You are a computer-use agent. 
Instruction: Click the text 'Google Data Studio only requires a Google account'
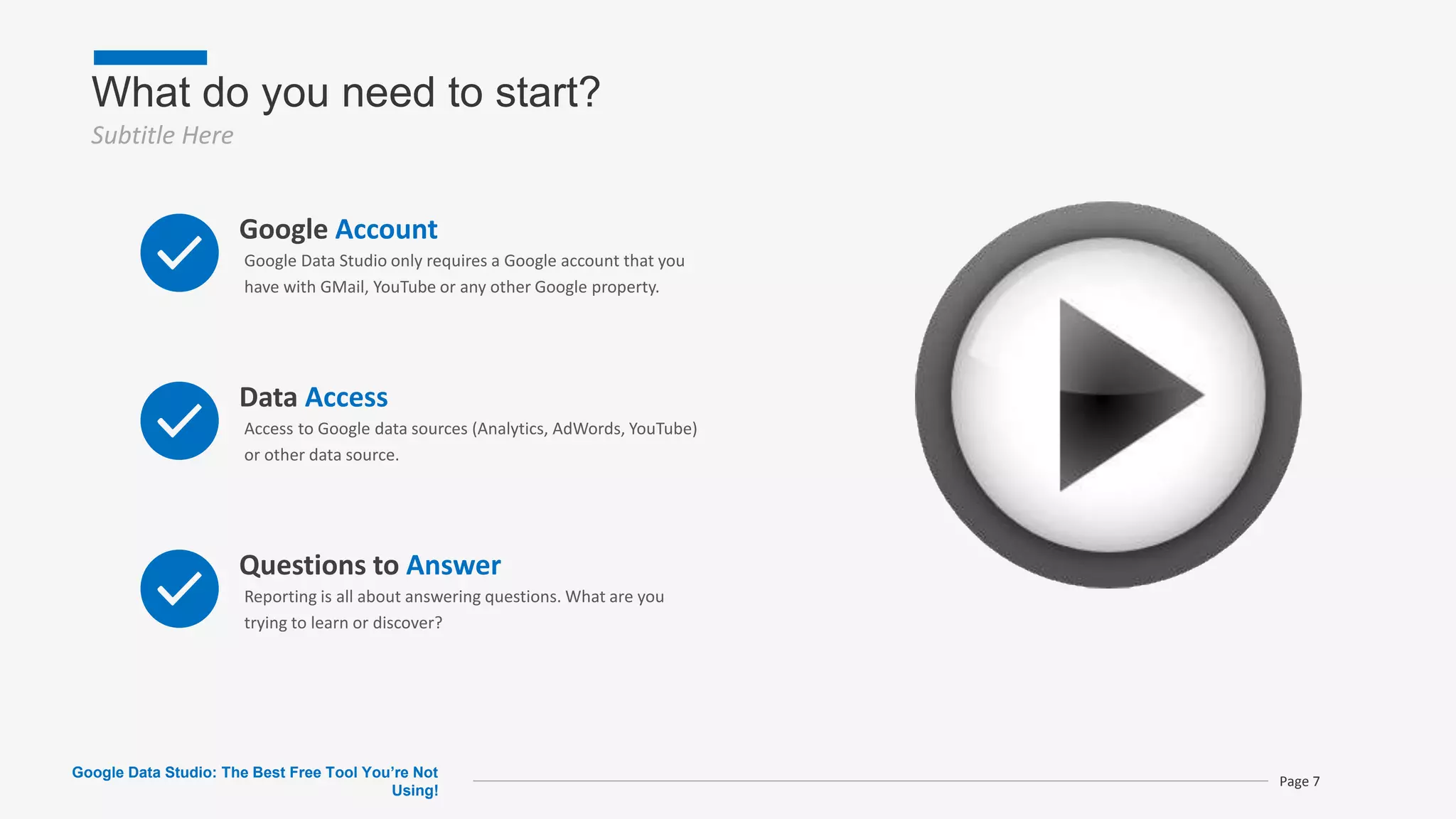pos(432,261)
